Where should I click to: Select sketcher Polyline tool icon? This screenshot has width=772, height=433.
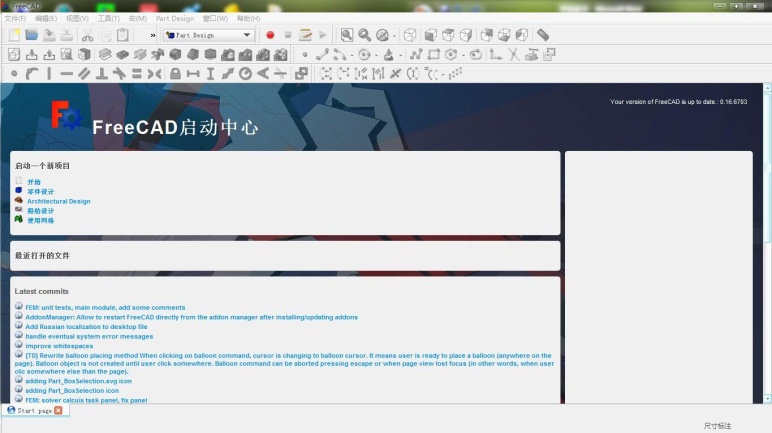(416, 54)
